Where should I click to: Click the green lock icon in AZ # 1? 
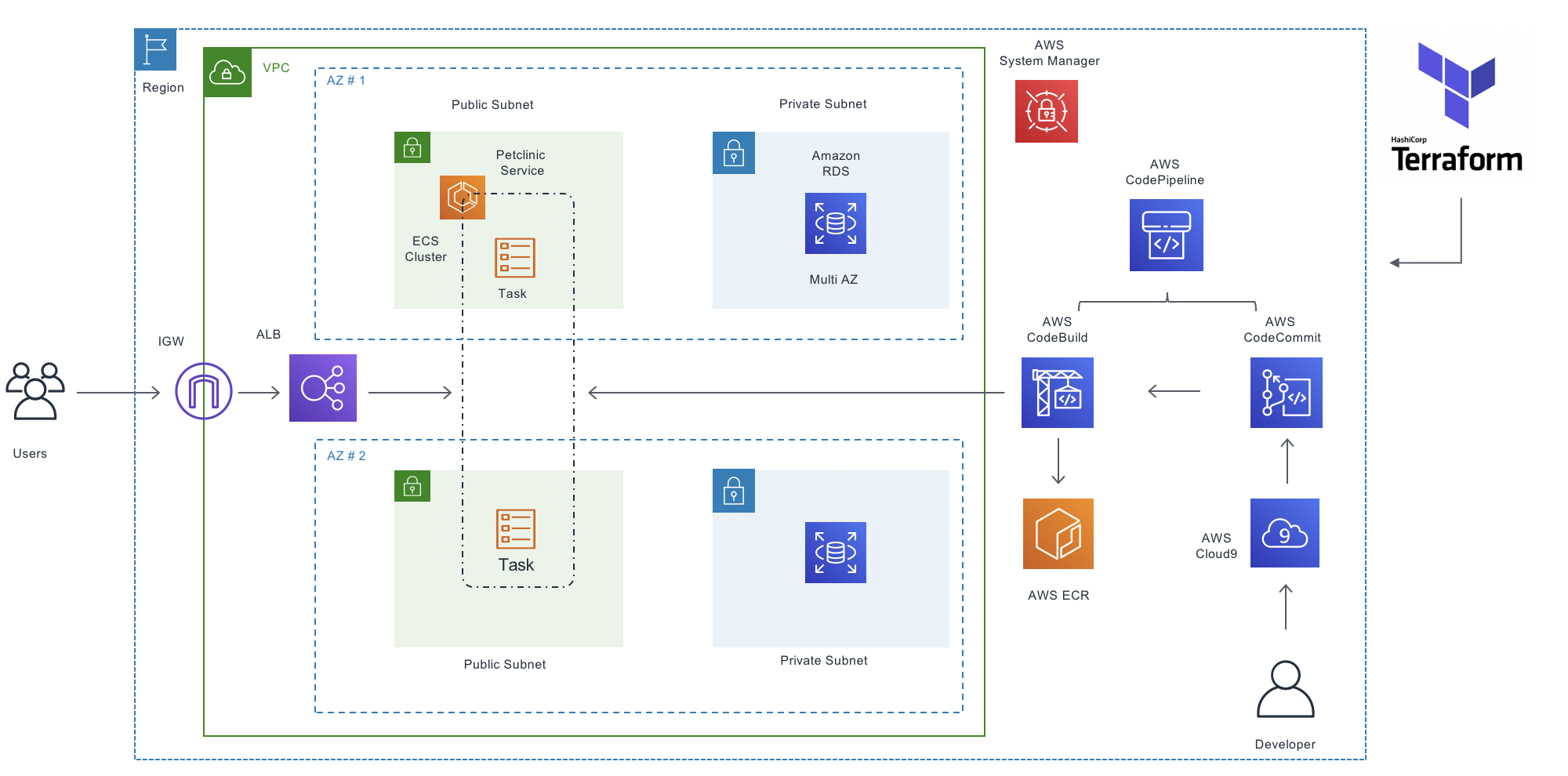(412, 147)
